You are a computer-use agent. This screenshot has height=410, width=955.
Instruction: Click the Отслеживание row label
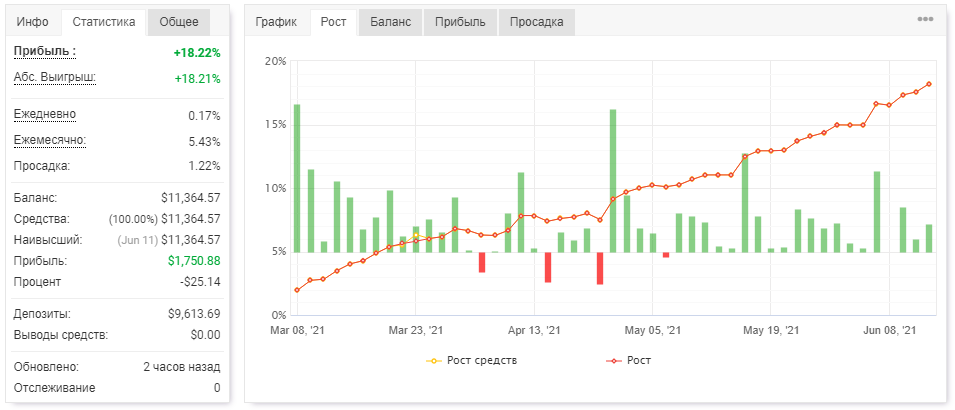(x=54, y=388)
